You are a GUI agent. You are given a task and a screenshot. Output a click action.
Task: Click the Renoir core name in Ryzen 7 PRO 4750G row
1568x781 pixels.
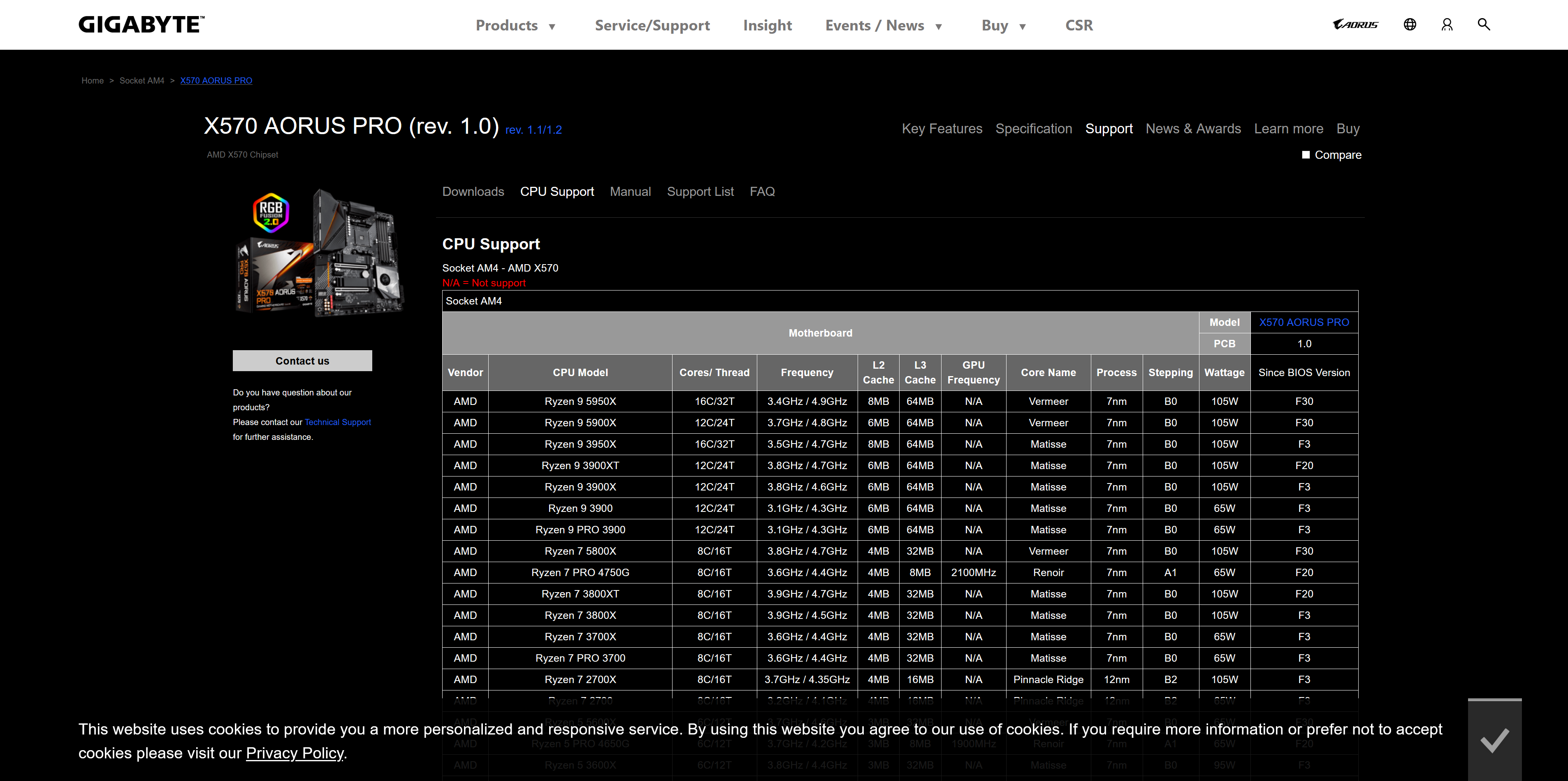point(1048,572)
